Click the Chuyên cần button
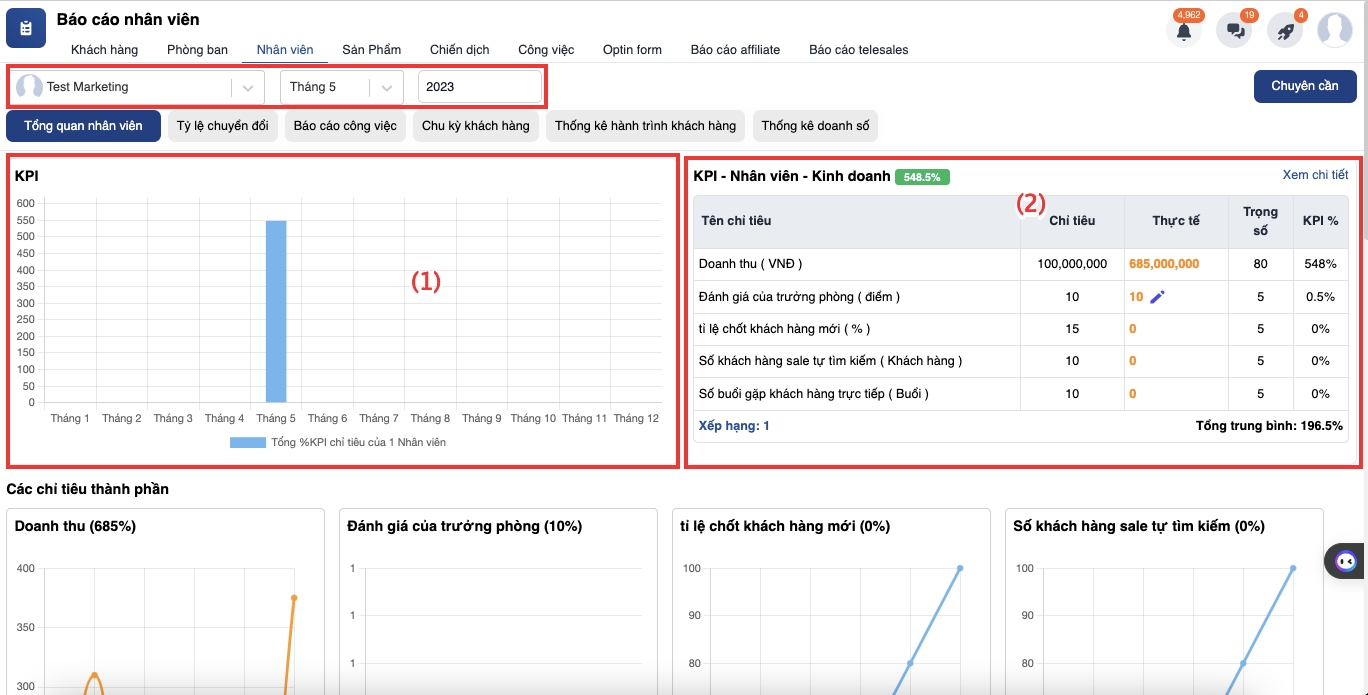Screen dimensions: 1368x695 (1304, 86)
